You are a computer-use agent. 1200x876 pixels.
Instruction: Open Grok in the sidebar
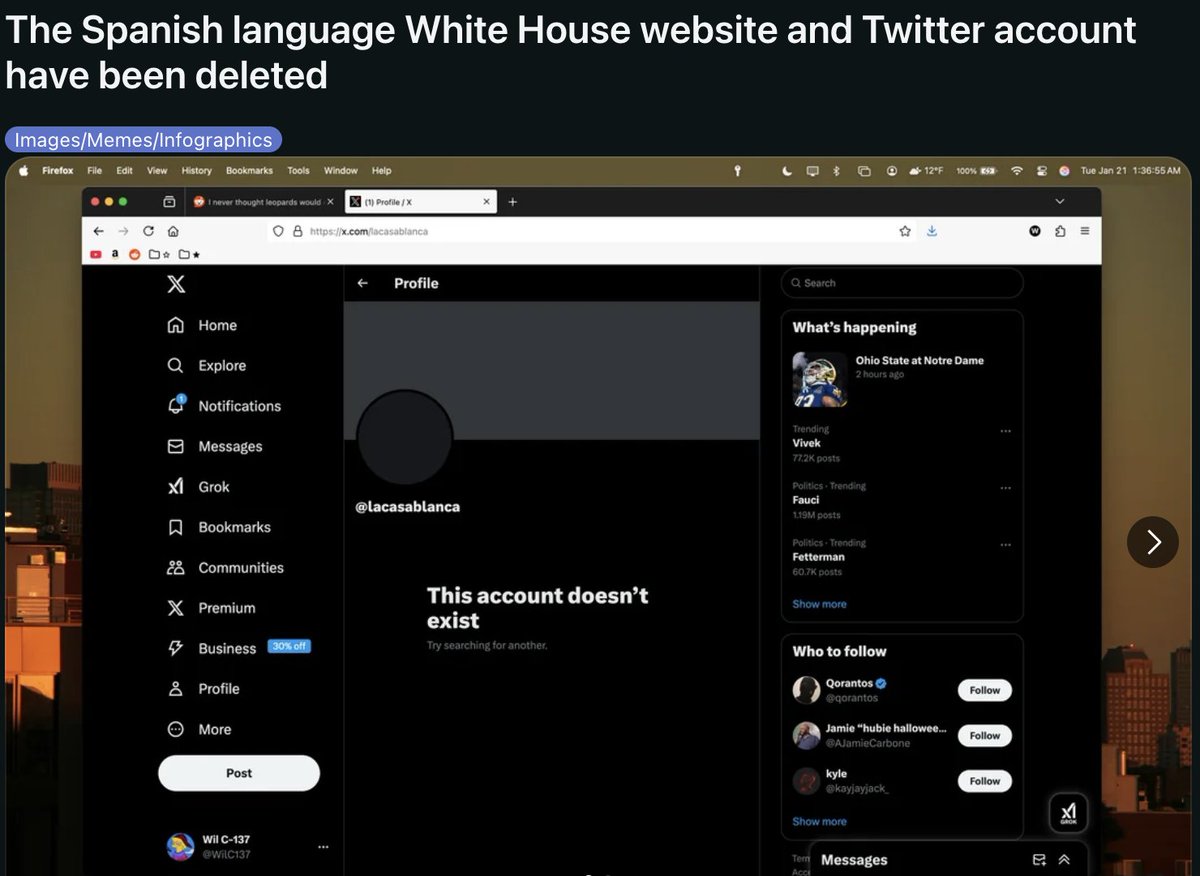(x=199, y=487)
